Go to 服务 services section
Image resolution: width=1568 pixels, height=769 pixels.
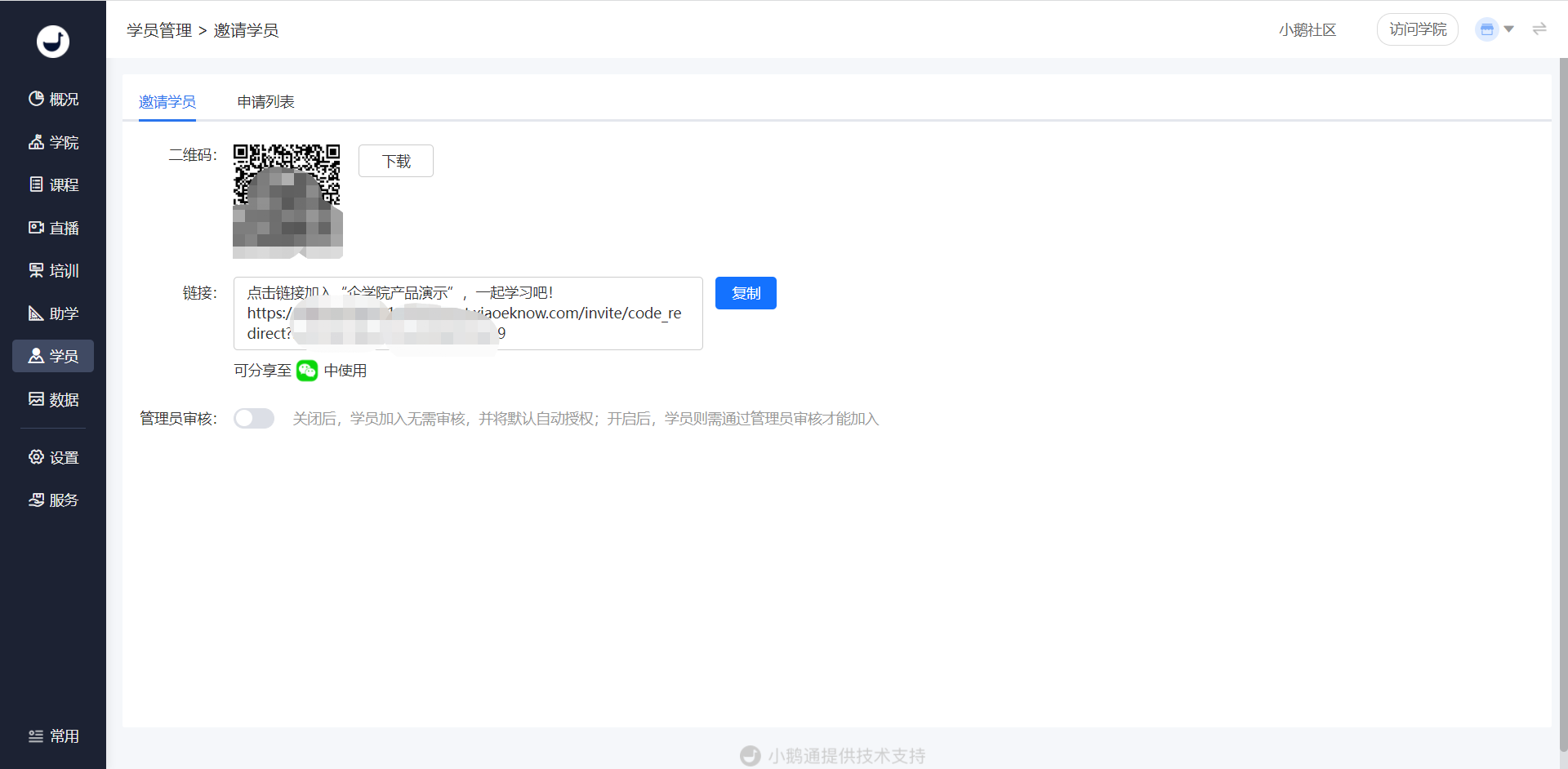53,500
